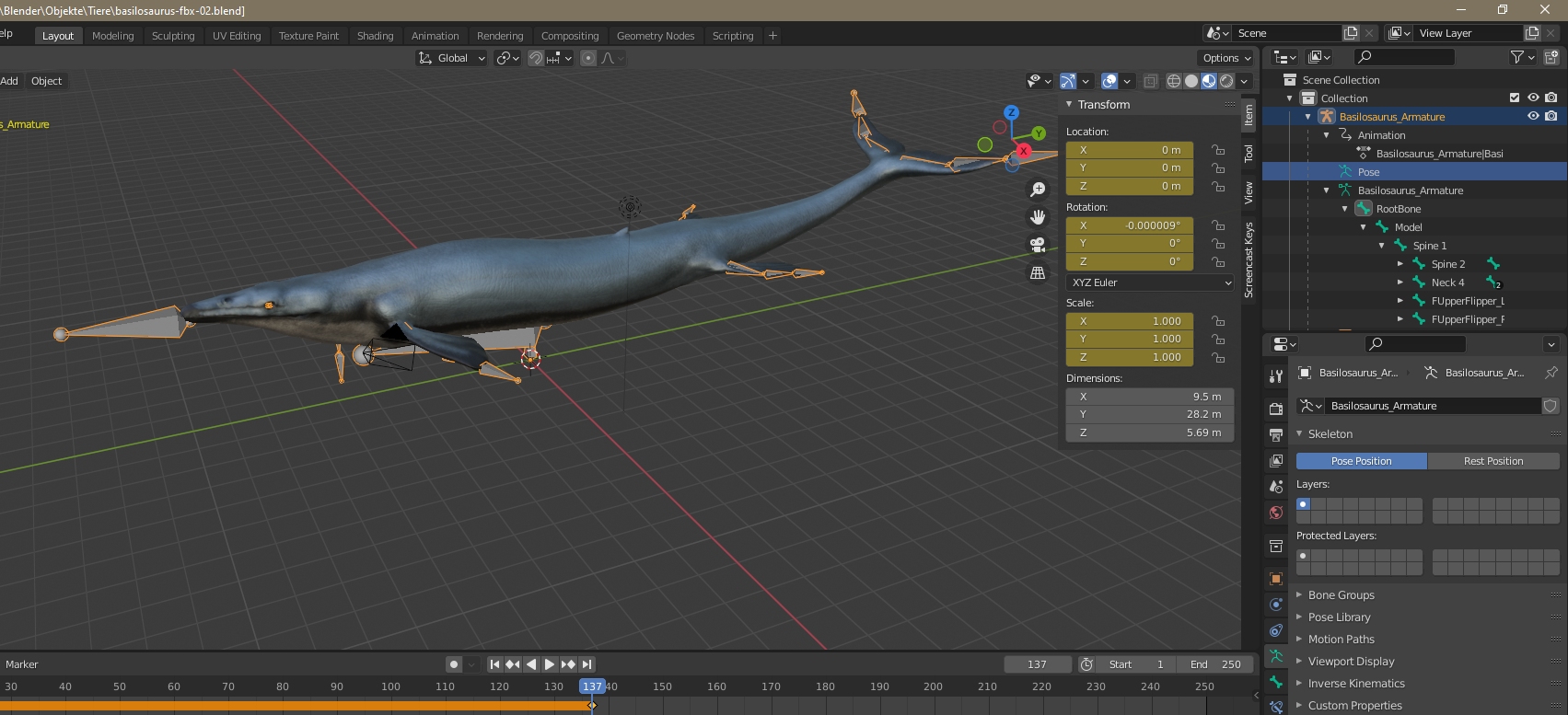Open Object Data armature properties tab

tap(1276, 656)
